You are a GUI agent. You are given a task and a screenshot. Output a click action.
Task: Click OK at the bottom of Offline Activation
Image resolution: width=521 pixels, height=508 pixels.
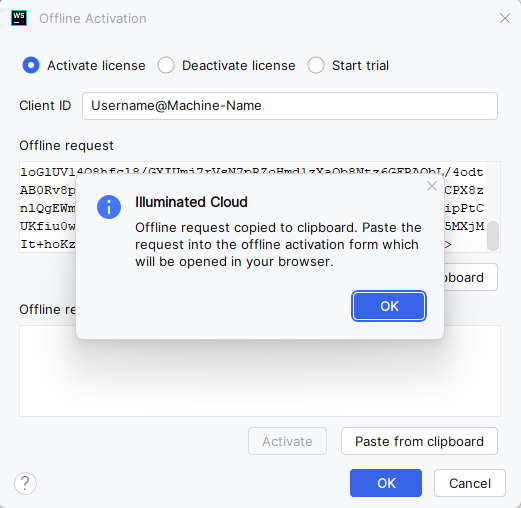[386, 483]
